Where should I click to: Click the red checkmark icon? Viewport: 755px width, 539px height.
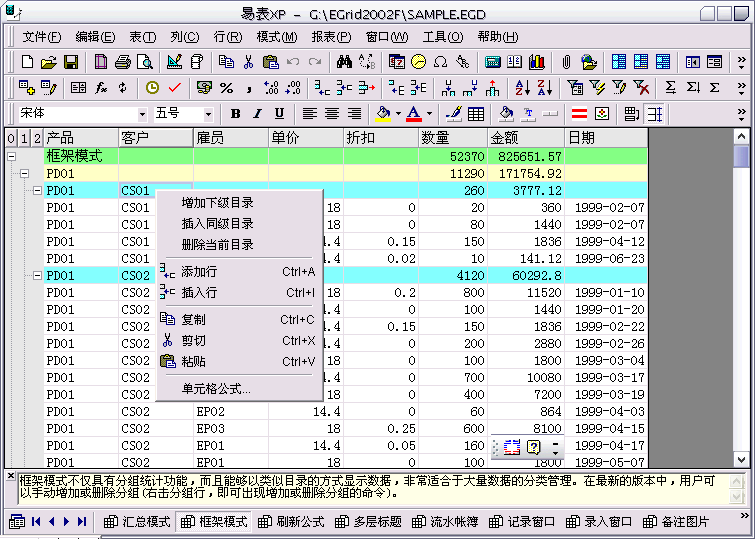(174, 88)
